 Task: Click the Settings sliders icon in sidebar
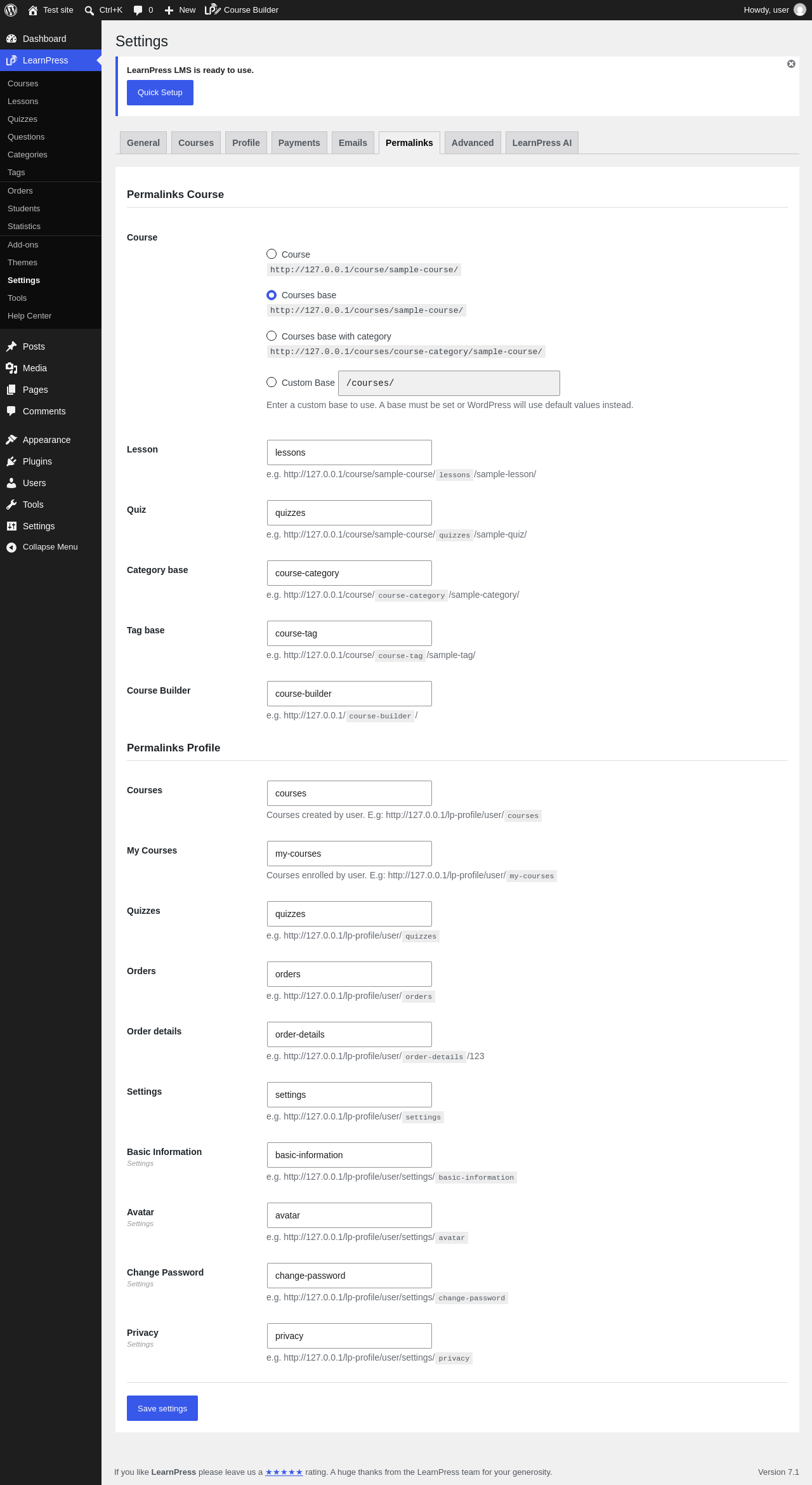pos(11,526)
